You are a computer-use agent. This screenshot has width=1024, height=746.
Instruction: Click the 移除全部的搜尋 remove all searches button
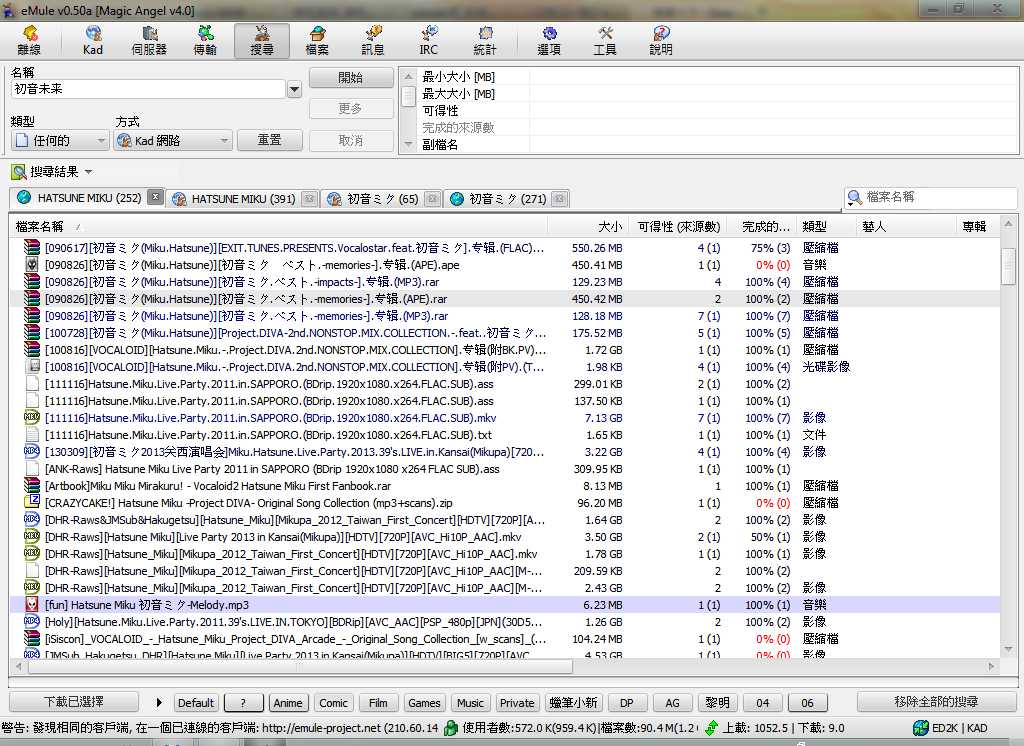pyautogui.click(x=936, y=702)
